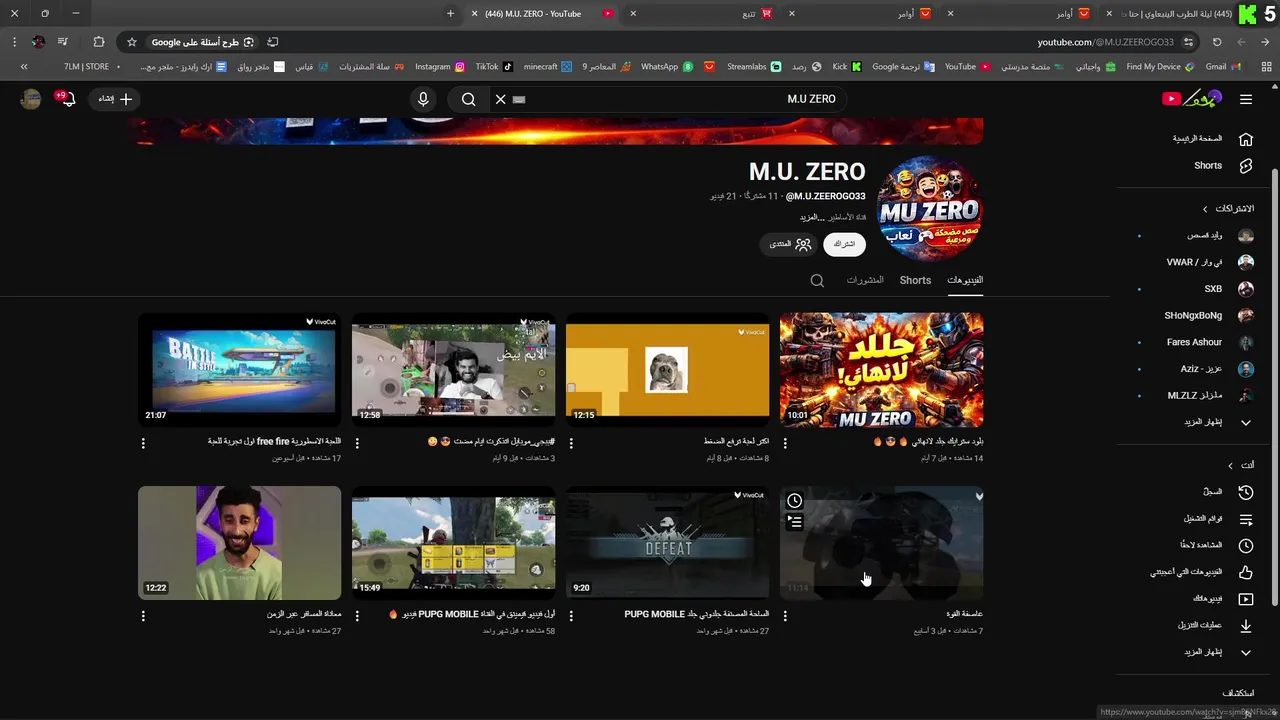Click the community (المنتدى) button

[789, 244]
